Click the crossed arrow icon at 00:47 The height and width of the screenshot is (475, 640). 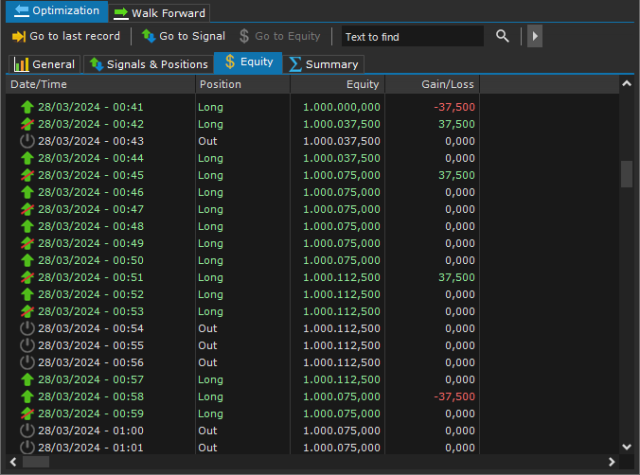pyautogui.click(x=27, y=209)
